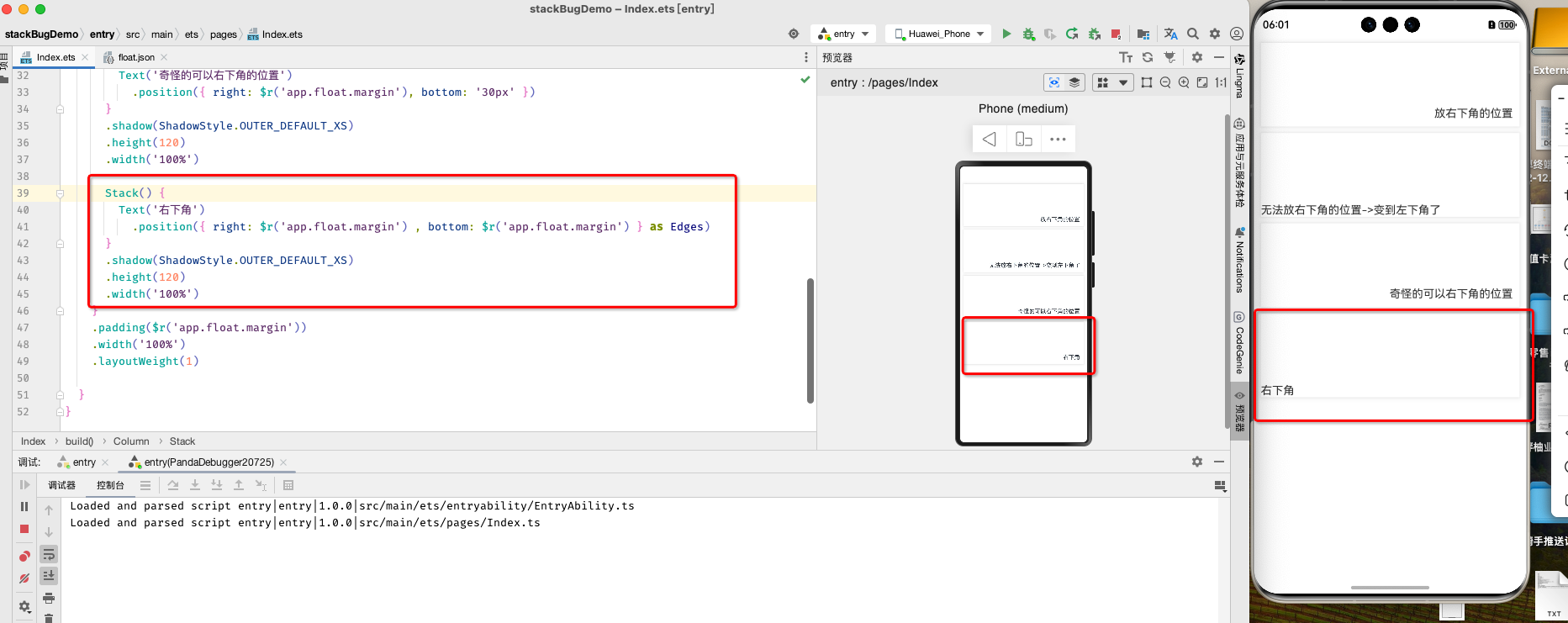Click pages in the path breadcrumb
This screenshot has width=1568, height=623.
pos(223,34)
